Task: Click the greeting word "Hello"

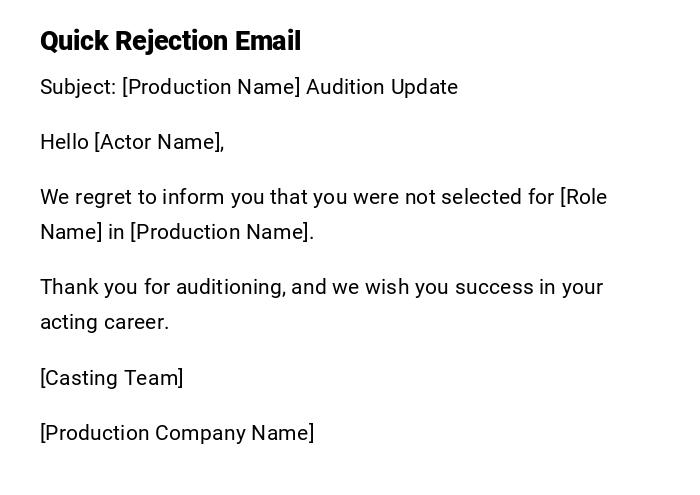Action: (64, 142)
